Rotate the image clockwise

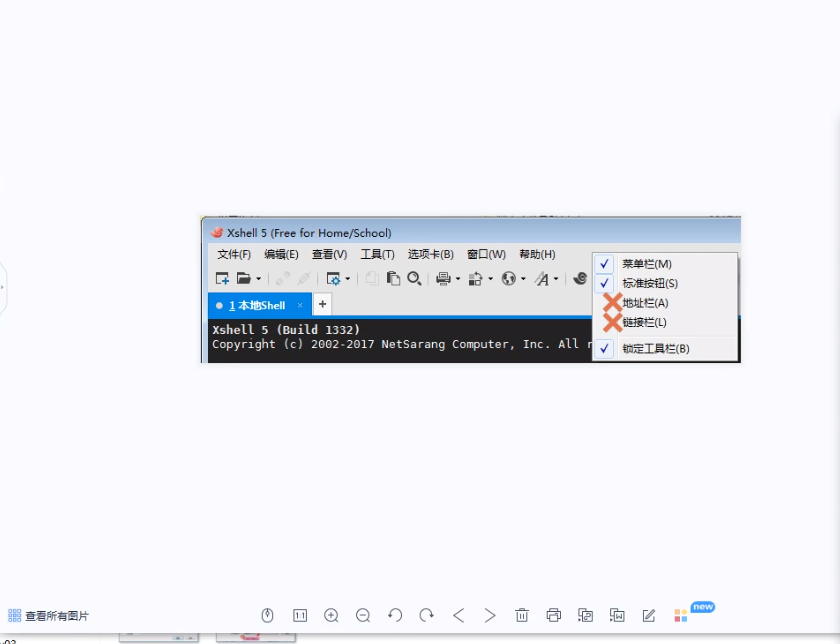pos(426,615)
